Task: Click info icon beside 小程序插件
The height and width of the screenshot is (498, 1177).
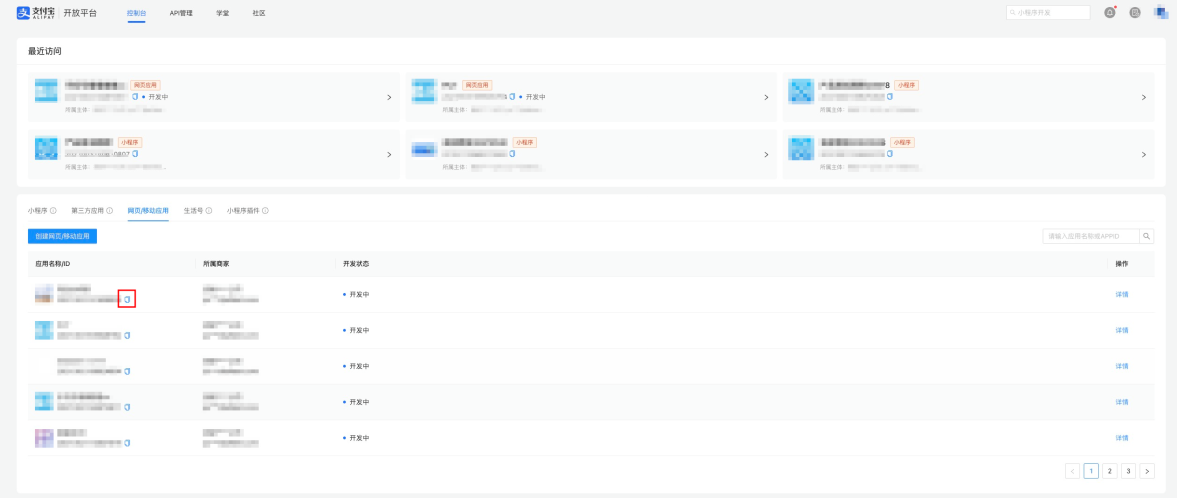Action: (x=265, y=211)
